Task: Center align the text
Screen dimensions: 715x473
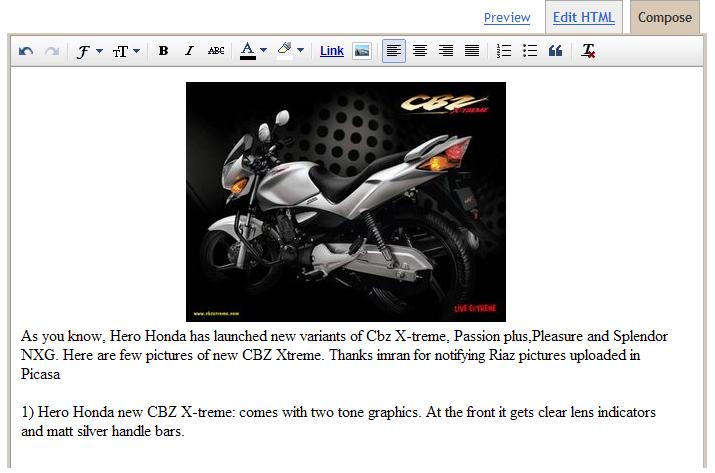Action: click(x=420, y=51)
